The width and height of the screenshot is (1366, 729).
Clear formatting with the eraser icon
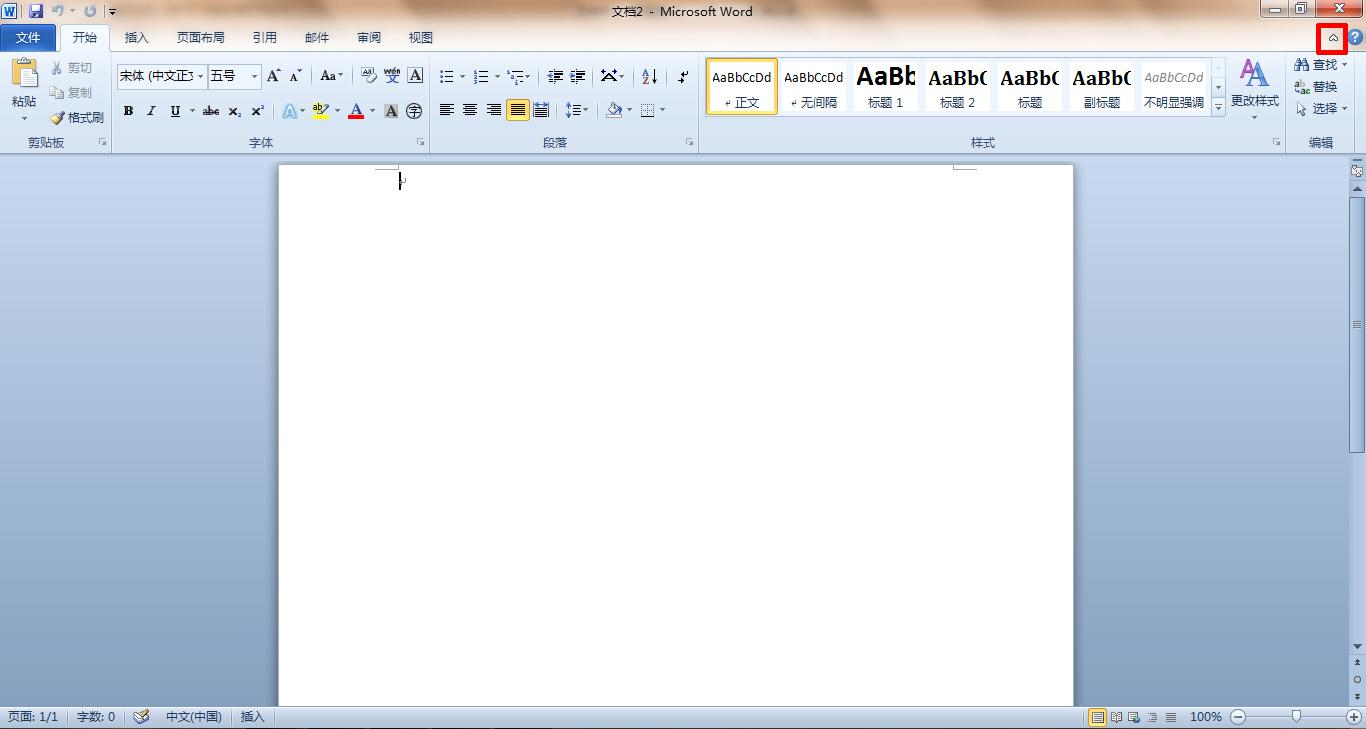pos(368,76)
